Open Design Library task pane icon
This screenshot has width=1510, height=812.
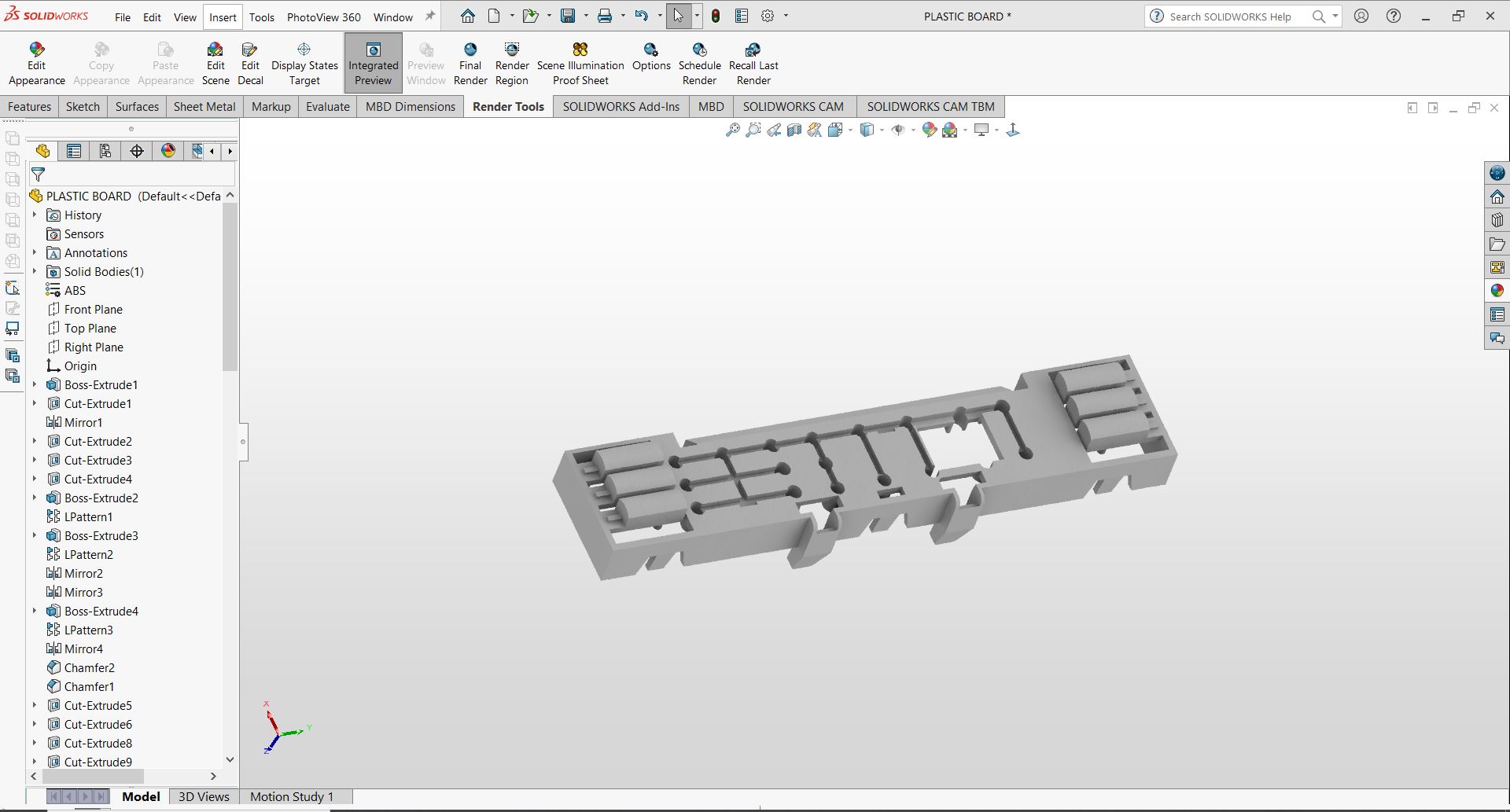click(x=1497, y=220)
